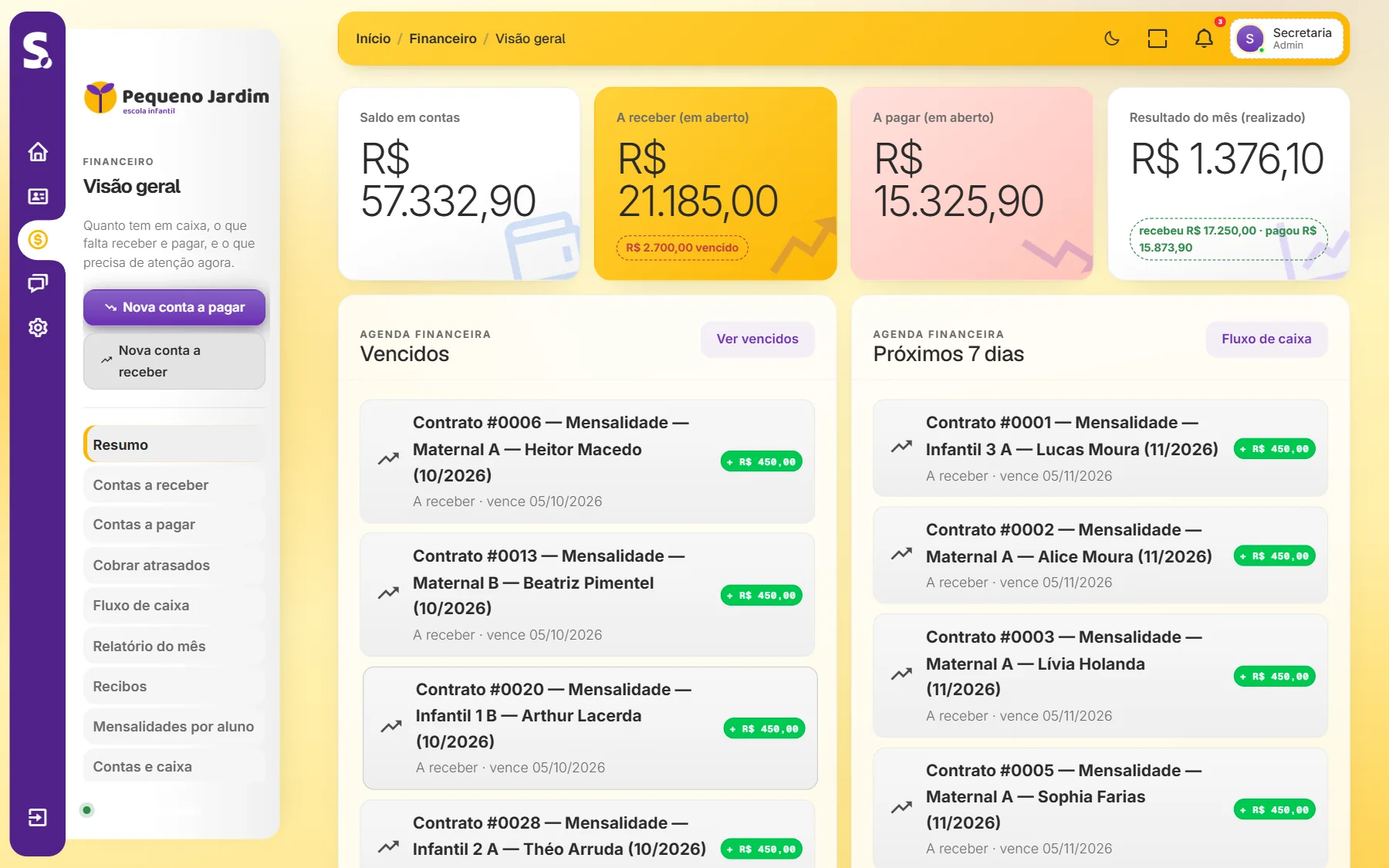The image size is (1389, 868).
Task: Click Resultado do mês card
Action: tap(1228, 184)
